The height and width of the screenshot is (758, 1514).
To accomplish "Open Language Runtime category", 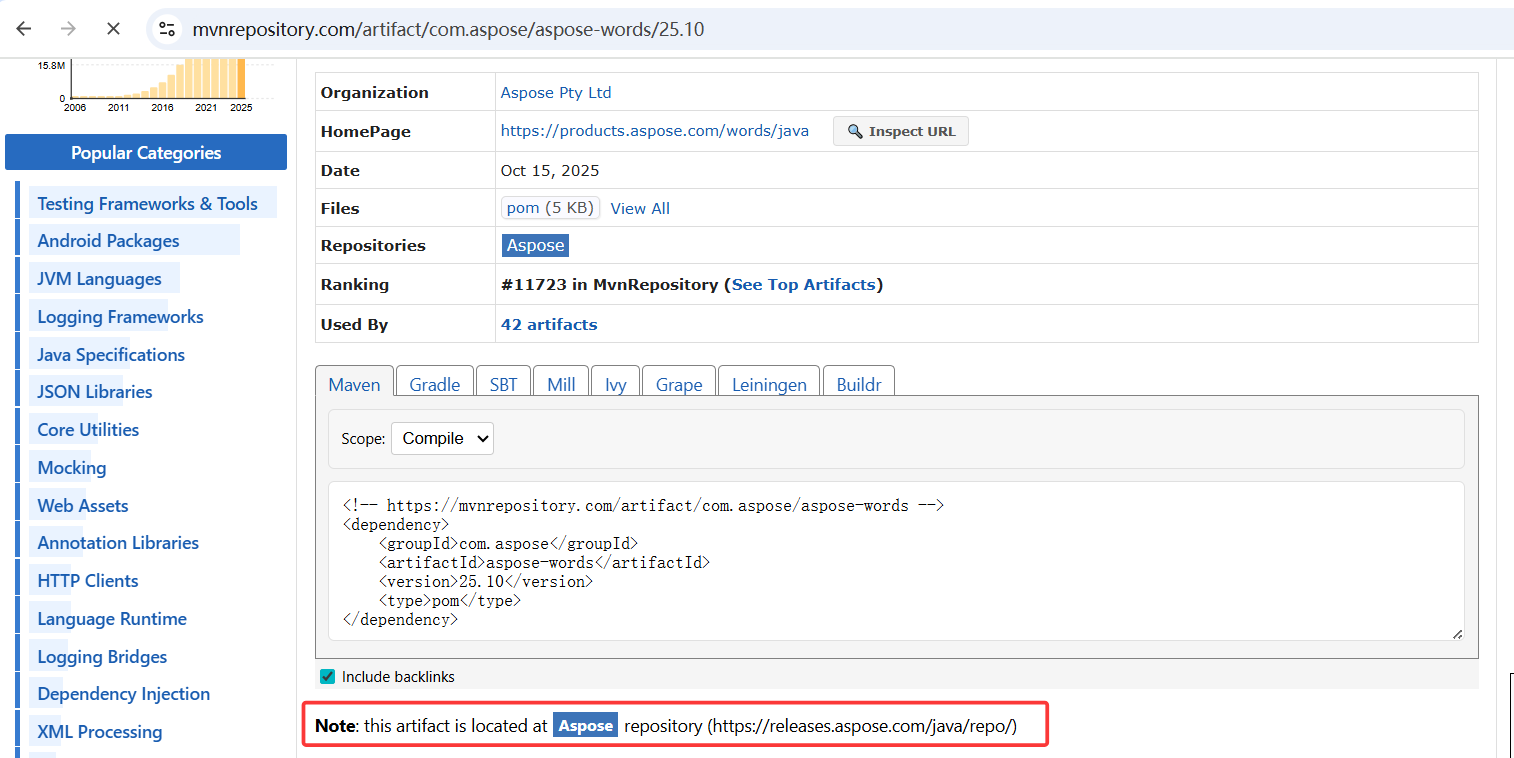I will (x=112, y=618).
